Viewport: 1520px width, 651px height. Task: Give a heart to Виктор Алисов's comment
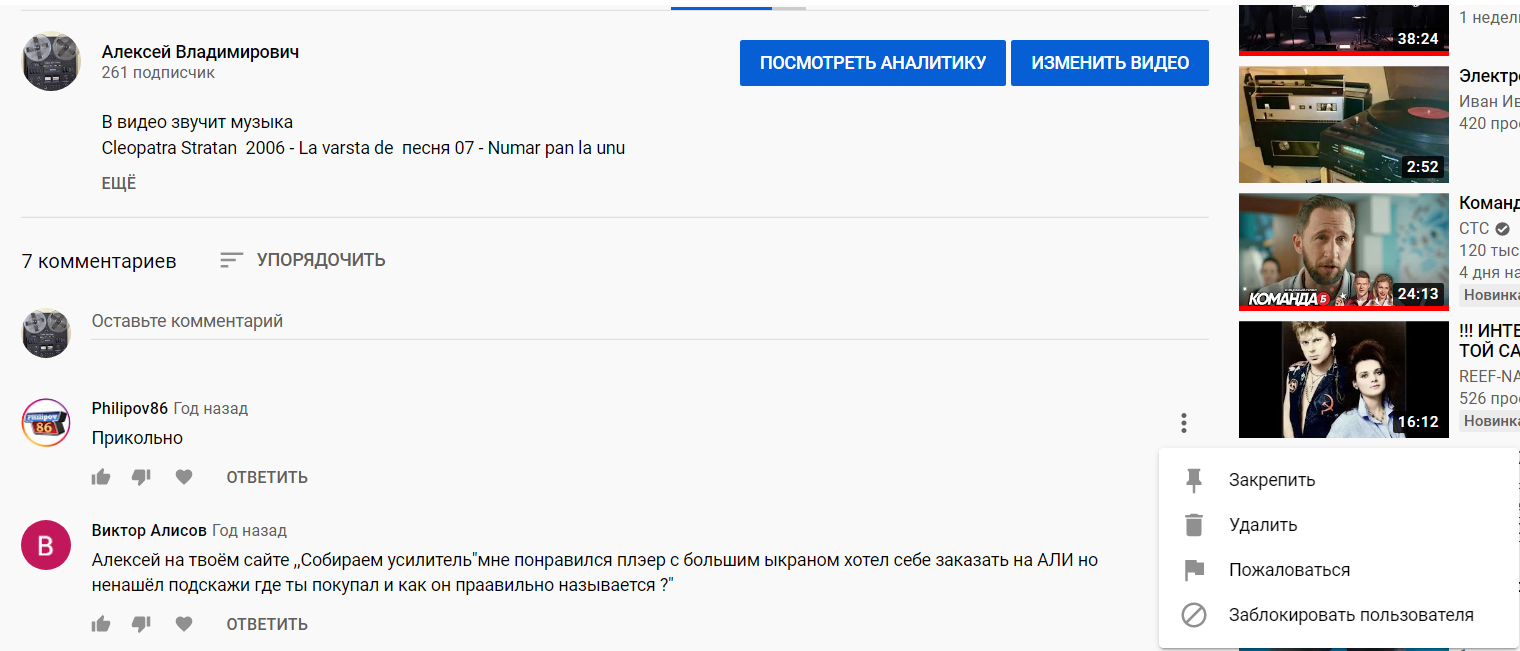(x=184, y=624)
